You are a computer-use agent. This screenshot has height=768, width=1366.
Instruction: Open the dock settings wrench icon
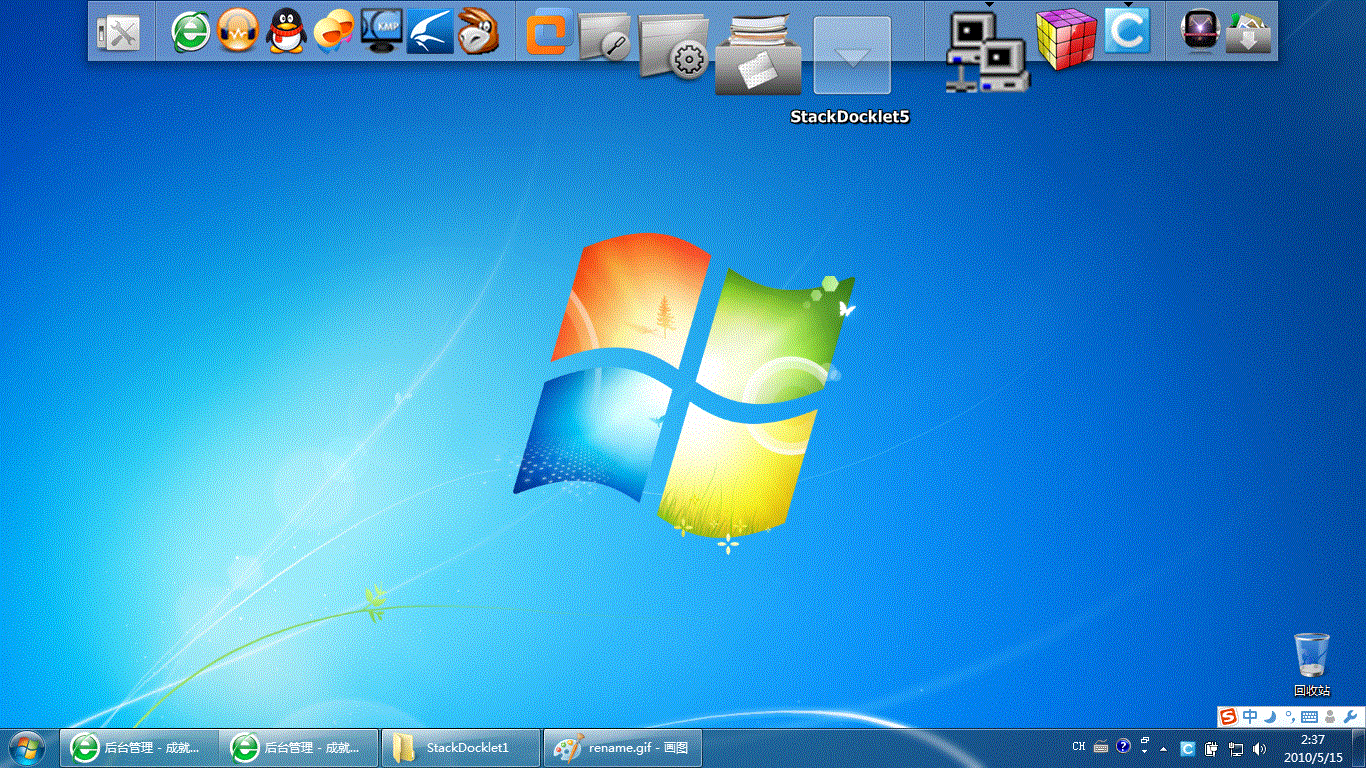(118, 33)
